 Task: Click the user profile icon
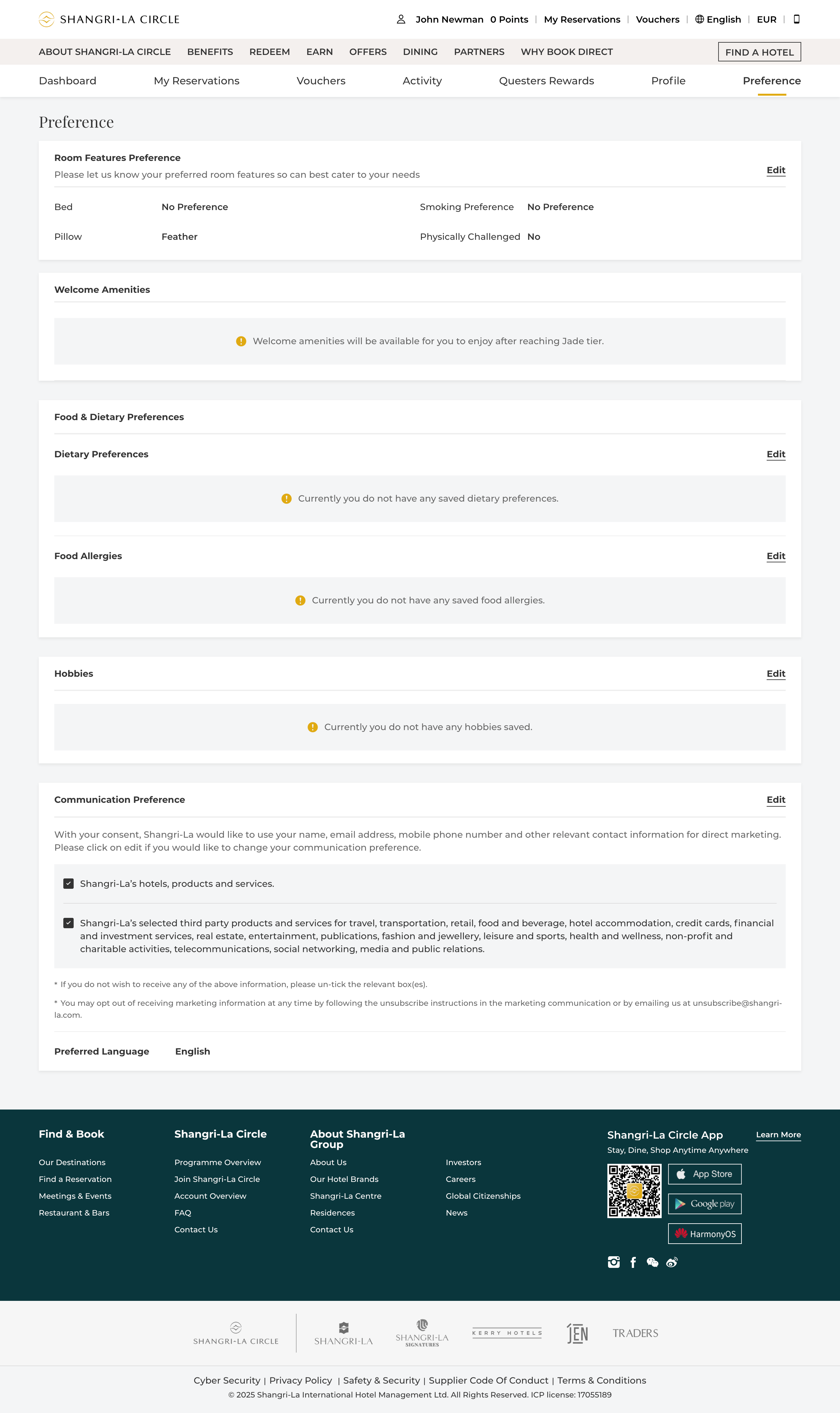pos(401,19)
